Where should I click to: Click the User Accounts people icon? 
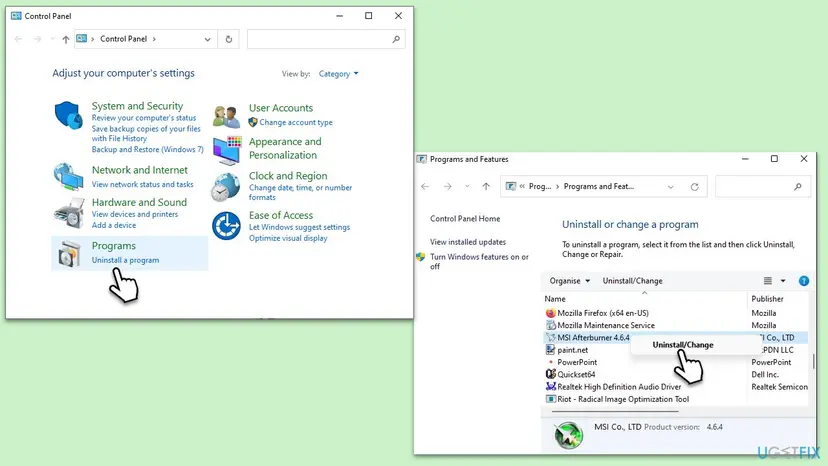pyautogui.click(x=227, y=116)
